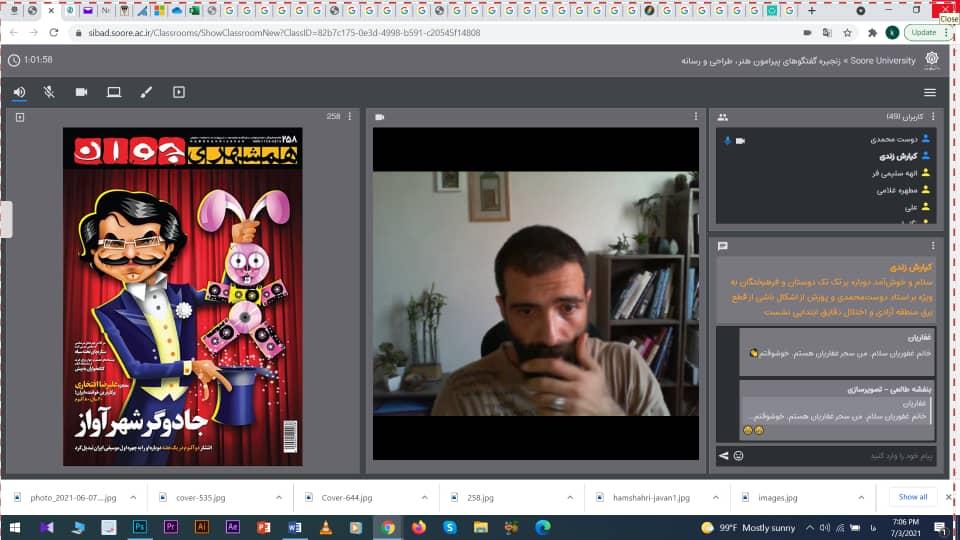Open Firefox from the taskbar
Viewport: 960px width, 540px height.
[419, 527]
